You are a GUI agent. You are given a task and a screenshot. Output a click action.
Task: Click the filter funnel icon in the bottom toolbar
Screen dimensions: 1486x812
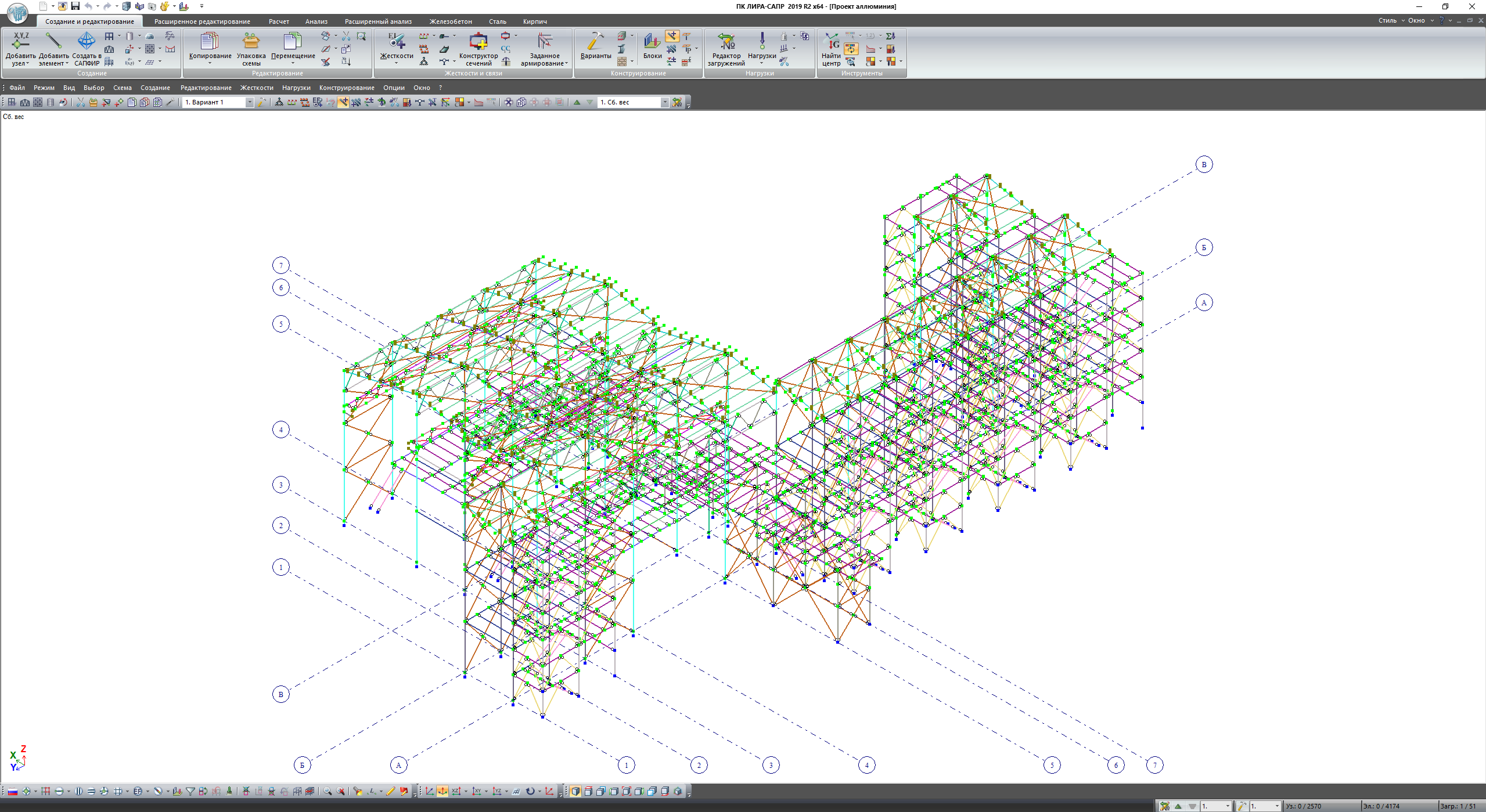[x=190, y=792]
